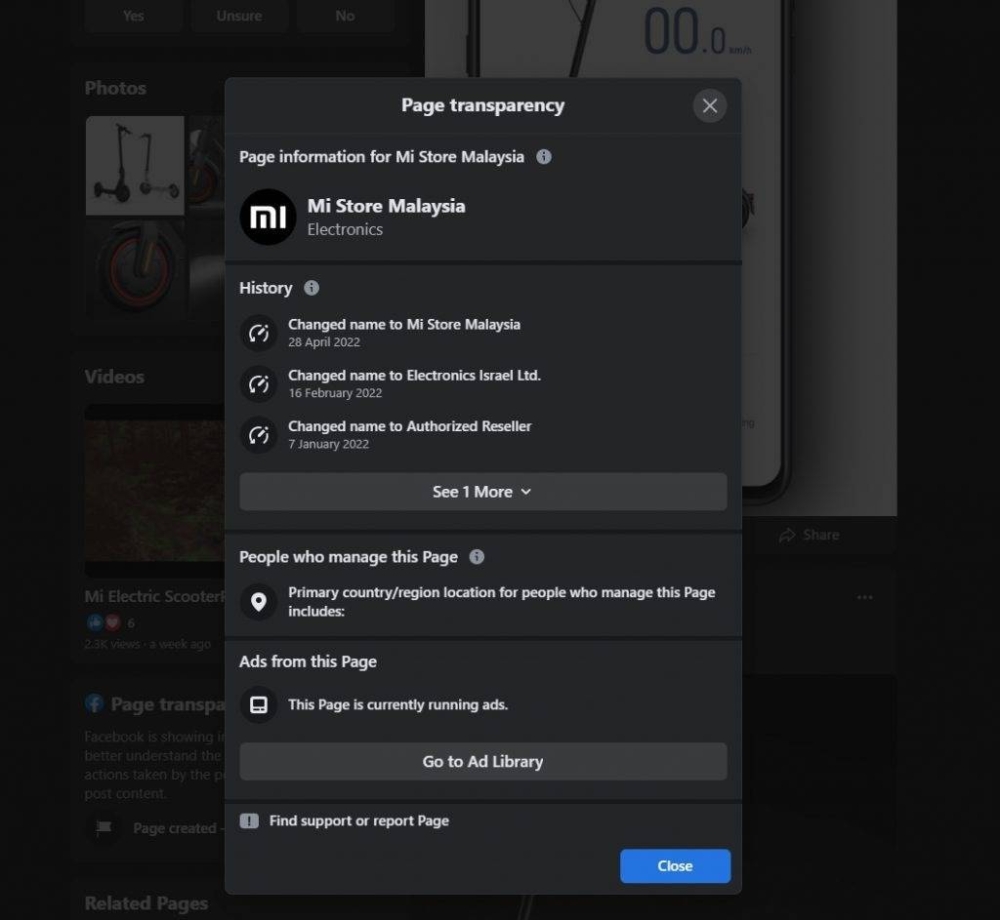This screenshot has width=1000, height=920.
Task: Click the location pin icon
Action: pyautogui.click(x=258, y=601)
